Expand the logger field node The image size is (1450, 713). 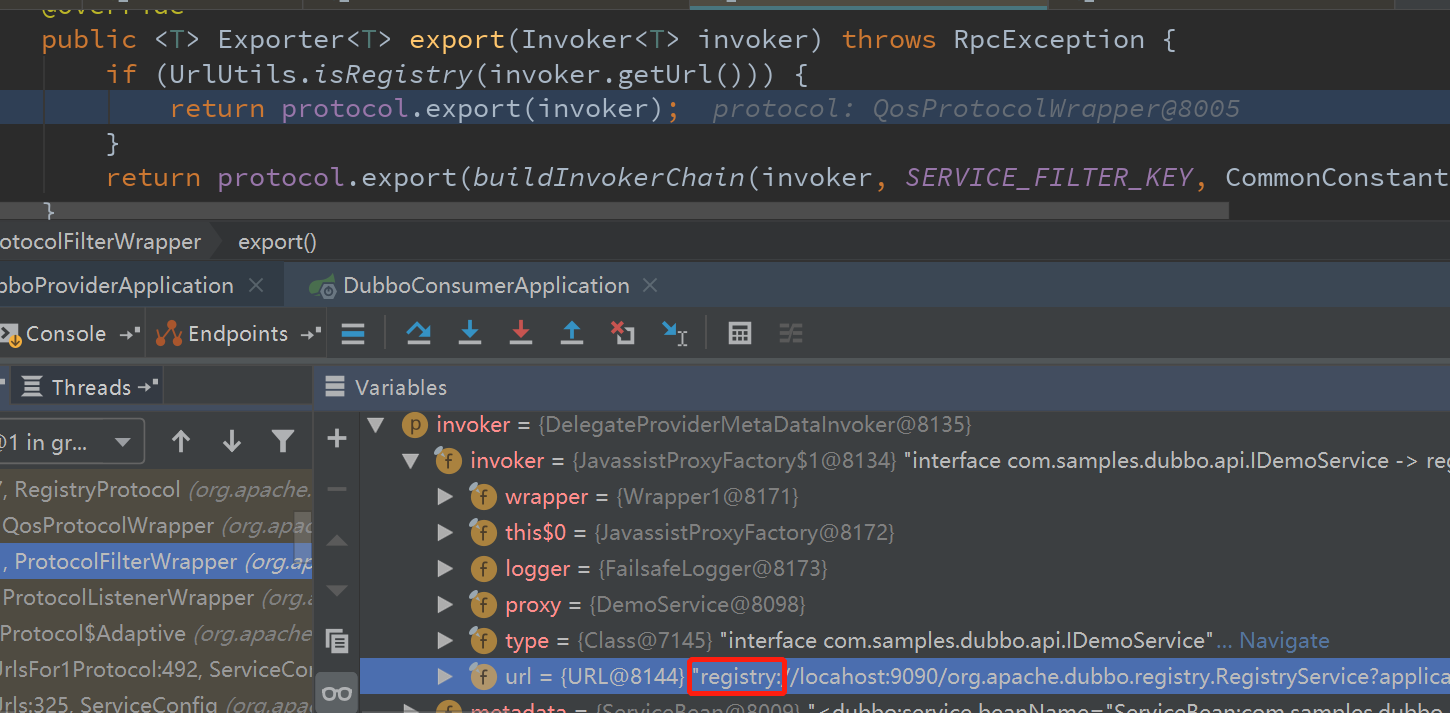point(445,569)
